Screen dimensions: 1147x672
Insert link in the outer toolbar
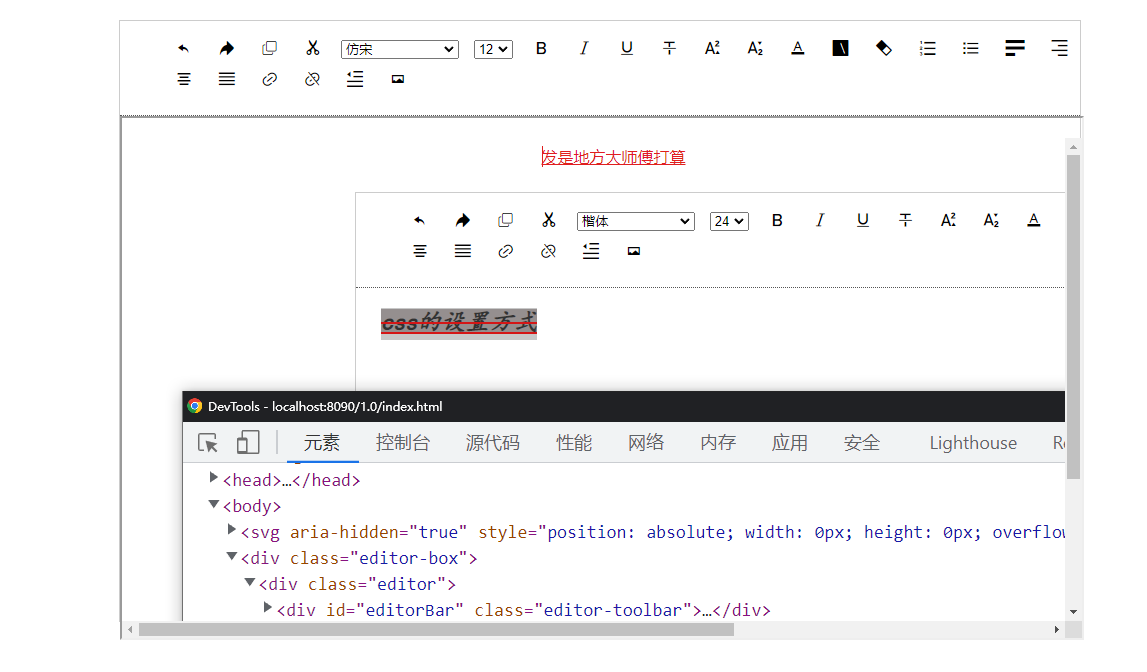pos(269,79)
